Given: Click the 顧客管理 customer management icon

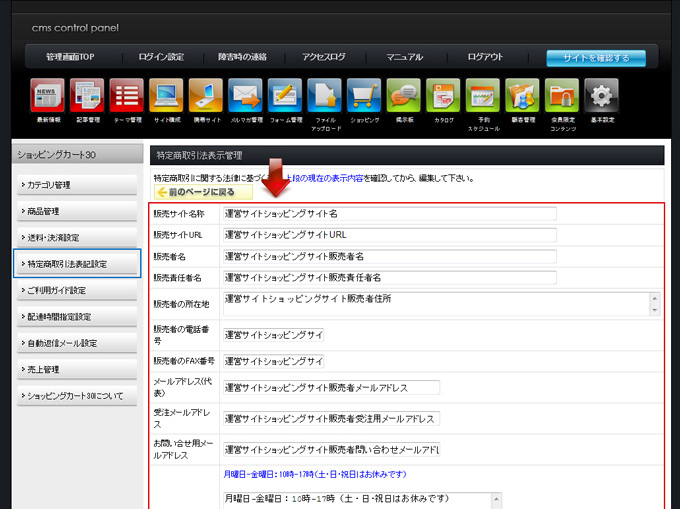Looking at the screenshot, I should pyautogui.click(x=522, y=96).
